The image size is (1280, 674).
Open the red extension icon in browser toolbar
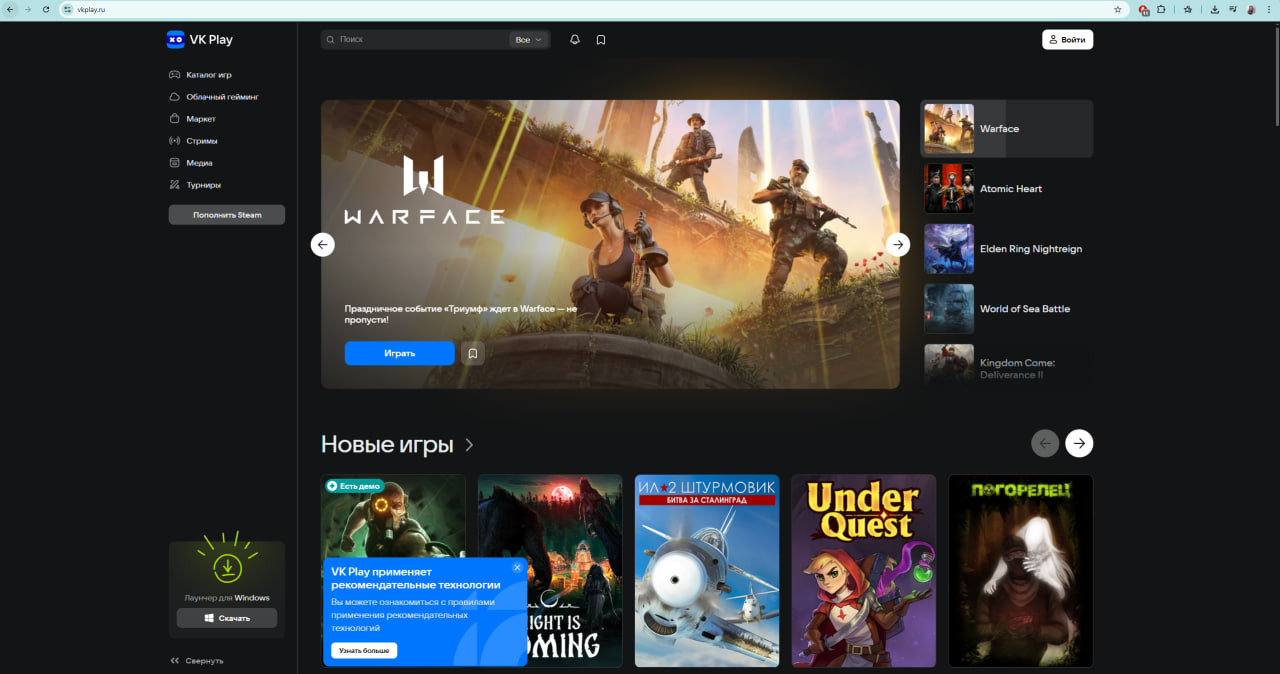tap(1144, 9)
